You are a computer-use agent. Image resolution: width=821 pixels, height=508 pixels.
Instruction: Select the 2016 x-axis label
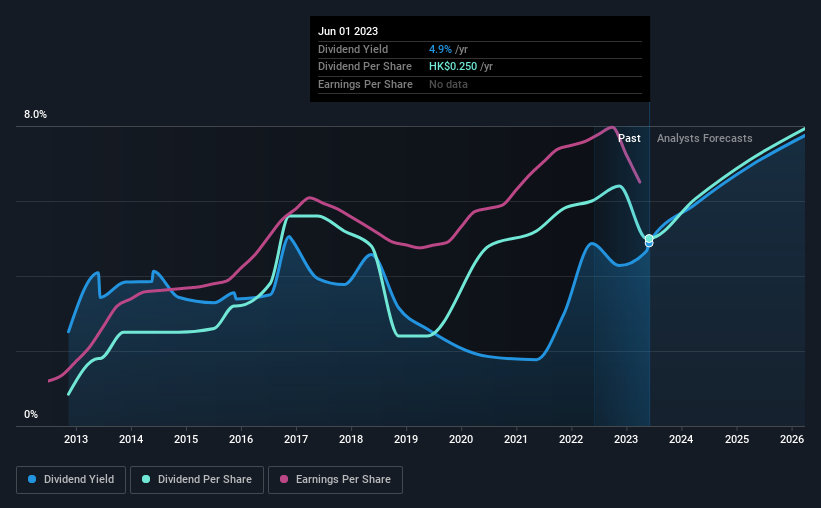241,439
